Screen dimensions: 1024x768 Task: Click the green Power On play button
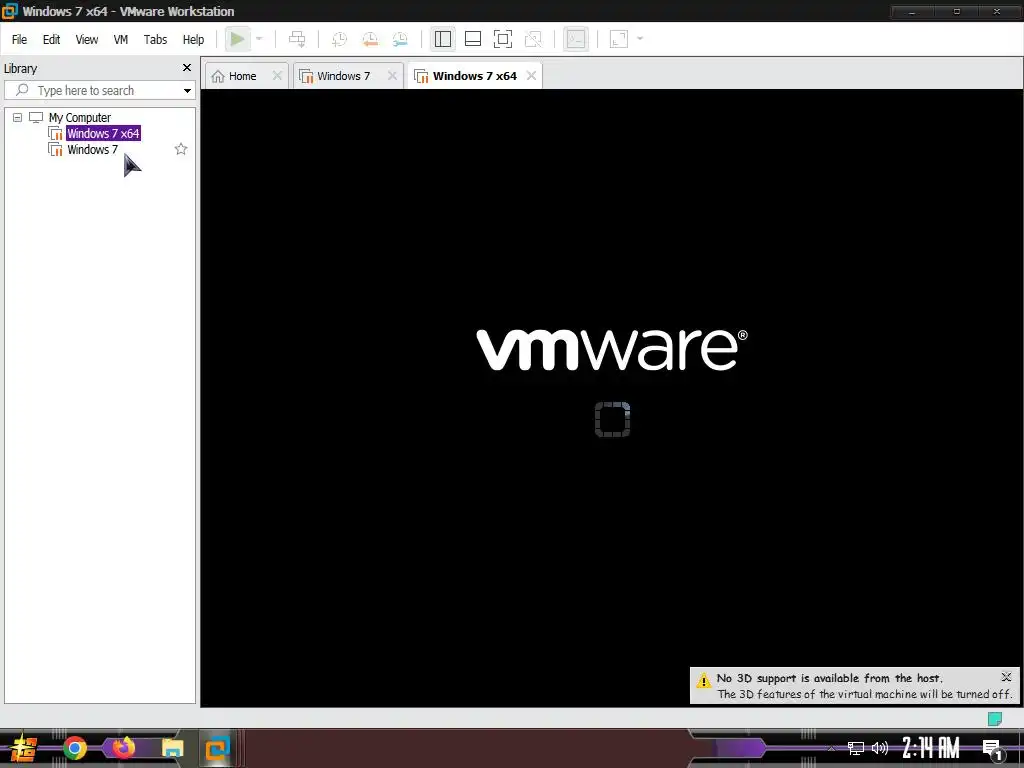click(238, 39)
